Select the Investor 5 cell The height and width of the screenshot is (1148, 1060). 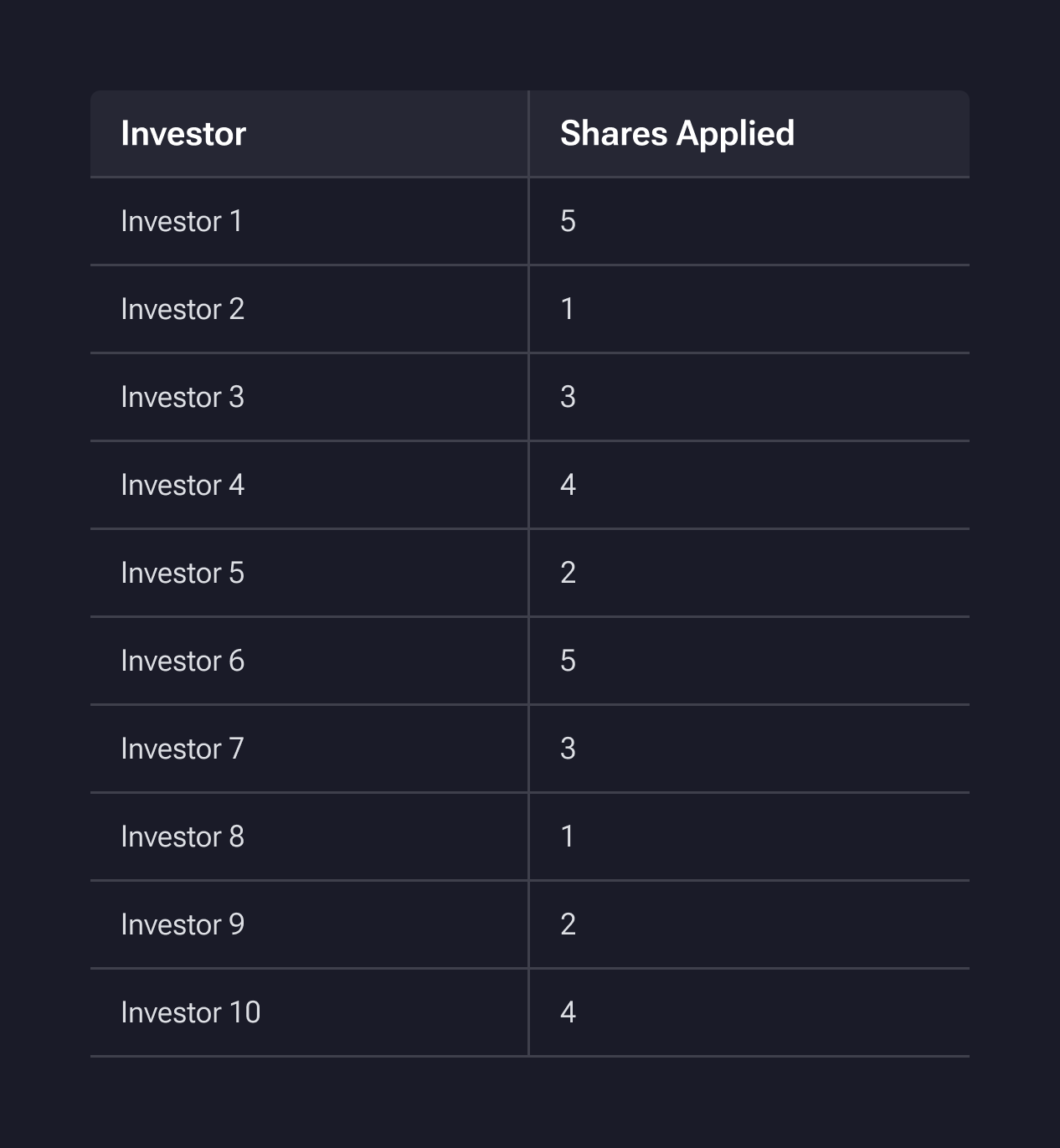[183, 573]
